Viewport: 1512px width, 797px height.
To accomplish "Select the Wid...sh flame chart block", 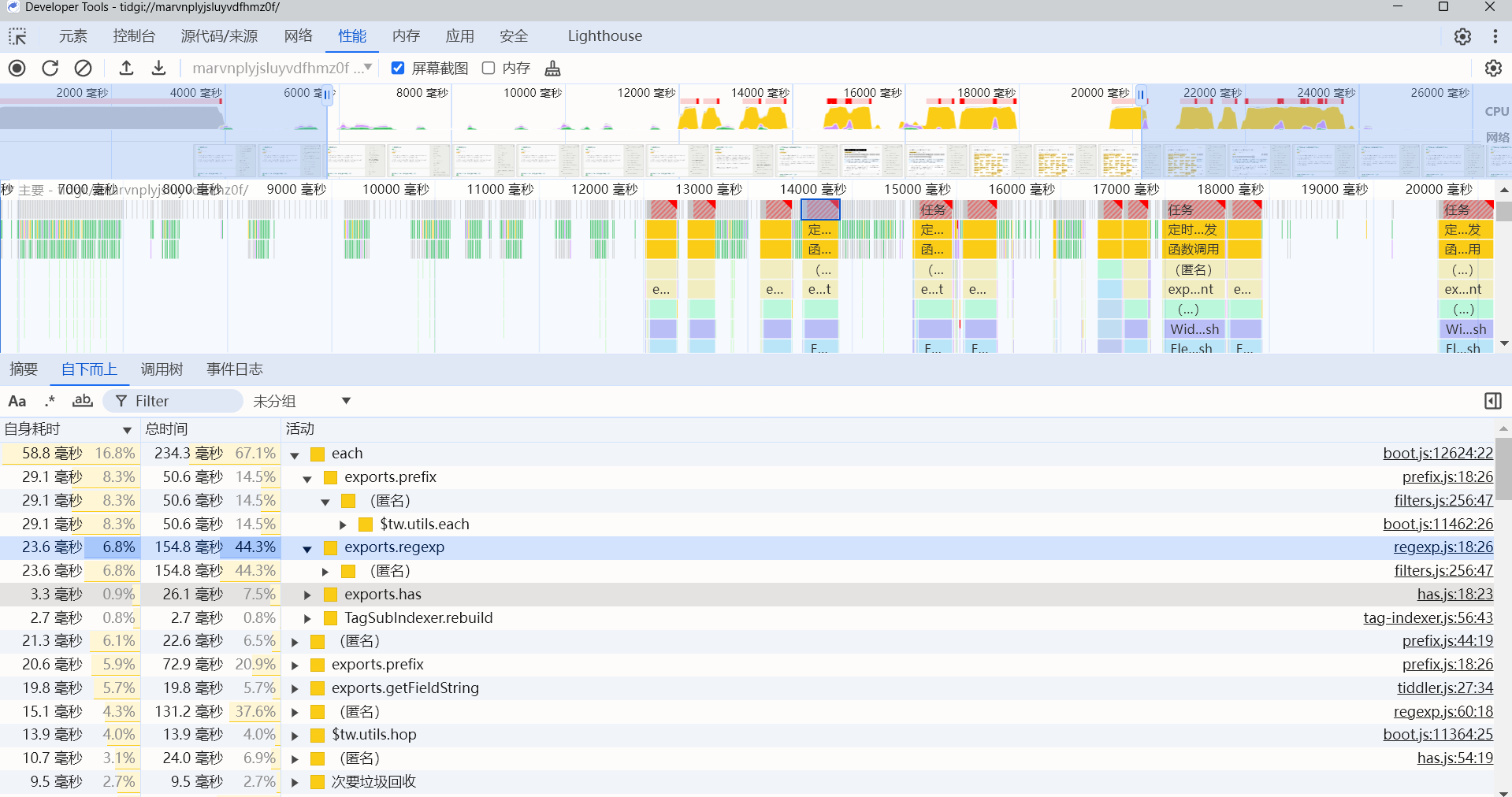I will tap(1194, 329).
